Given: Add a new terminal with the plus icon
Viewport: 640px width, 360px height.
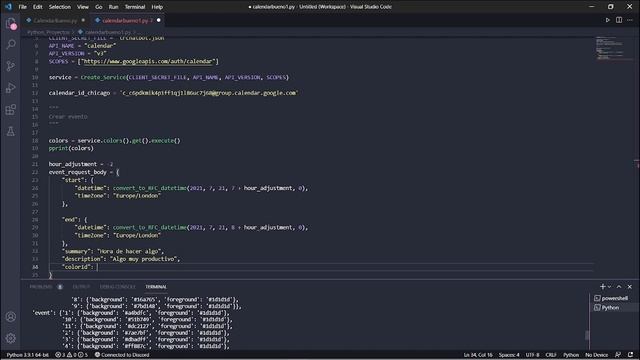Looking at the screenshot, I should tap(602, 287).
